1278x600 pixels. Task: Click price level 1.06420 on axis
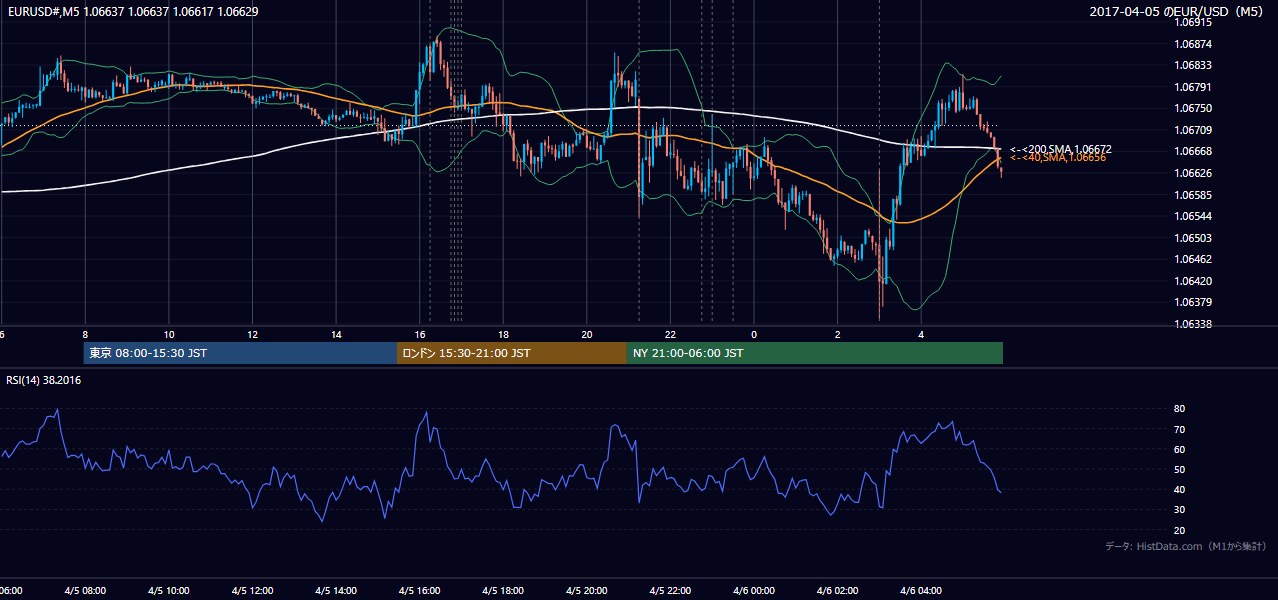[x=1192, y=281]
